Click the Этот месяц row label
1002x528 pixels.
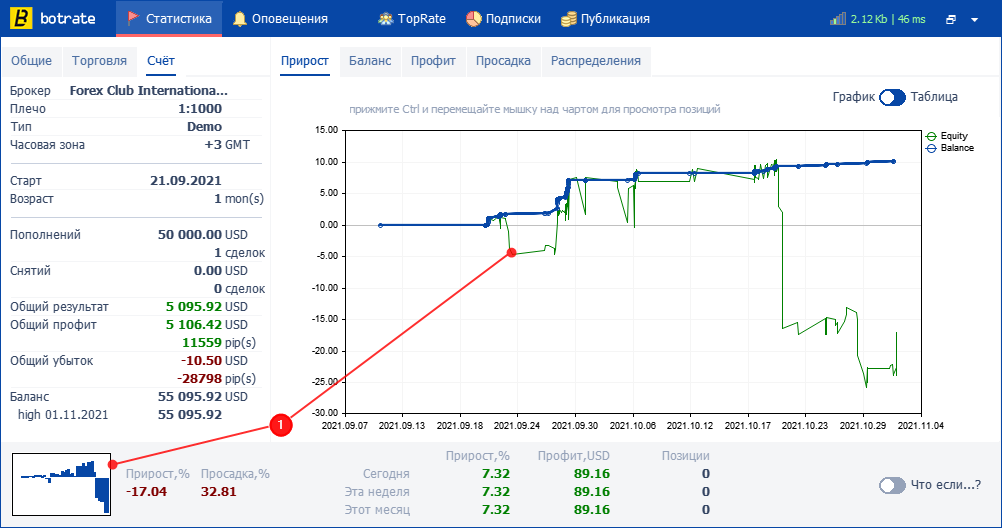pos(377,509)
